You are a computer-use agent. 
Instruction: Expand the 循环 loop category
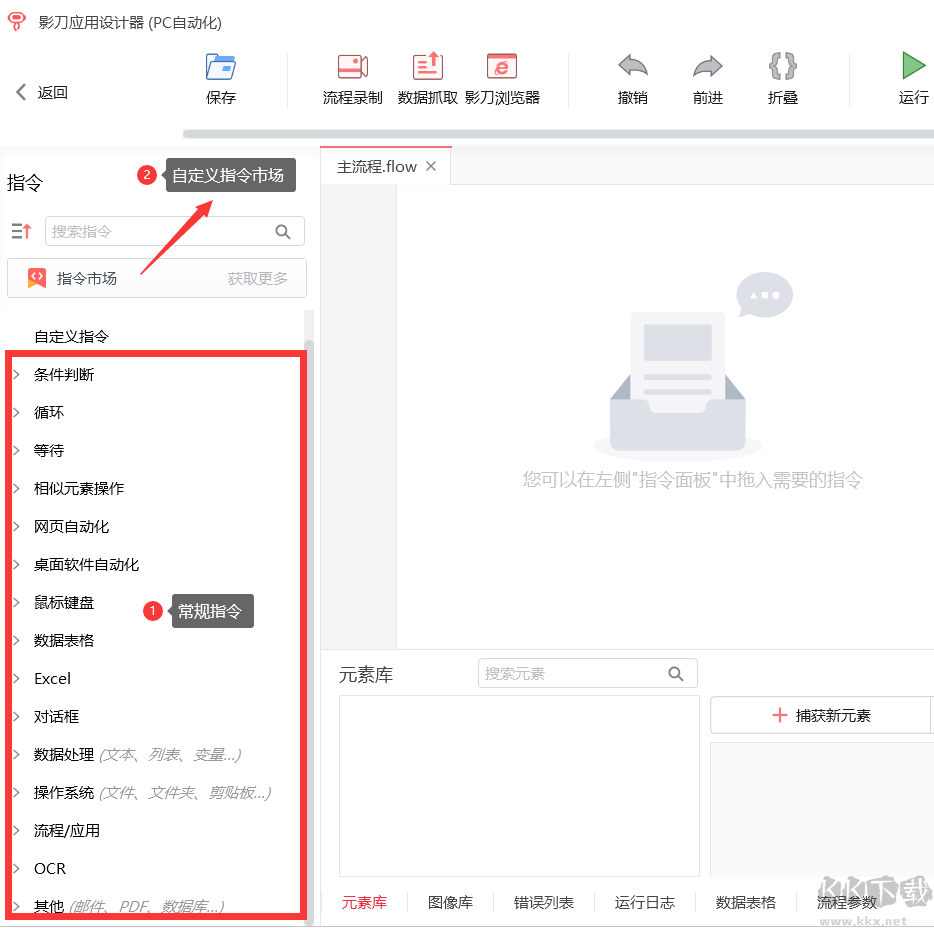pyautogui.click(x=48, y=412)
